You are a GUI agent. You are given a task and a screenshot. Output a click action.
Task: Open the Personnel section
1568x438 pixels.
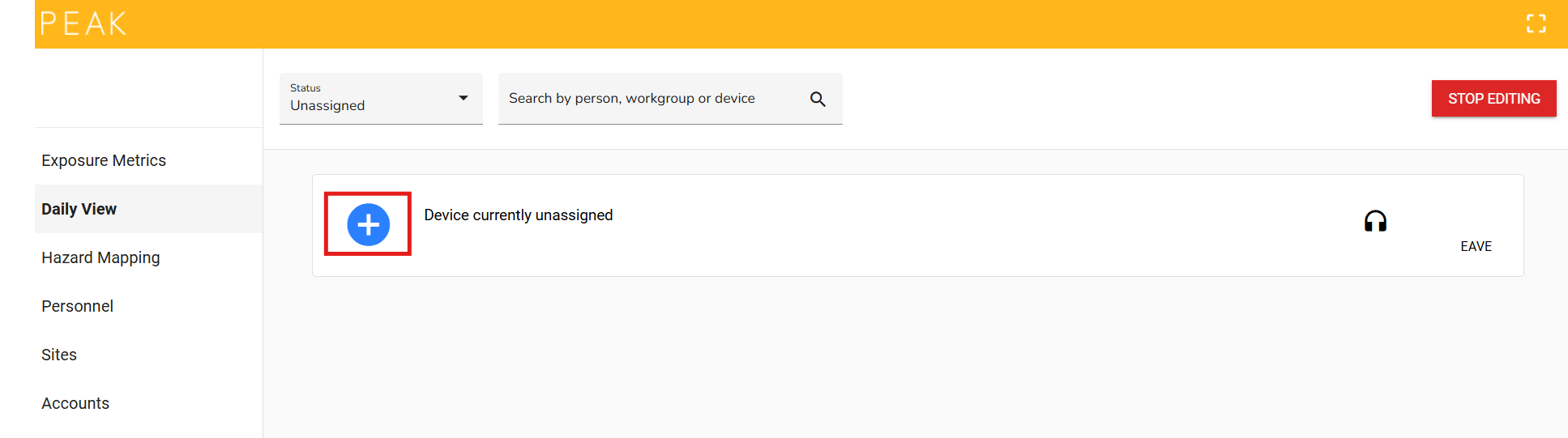[148, 306]
